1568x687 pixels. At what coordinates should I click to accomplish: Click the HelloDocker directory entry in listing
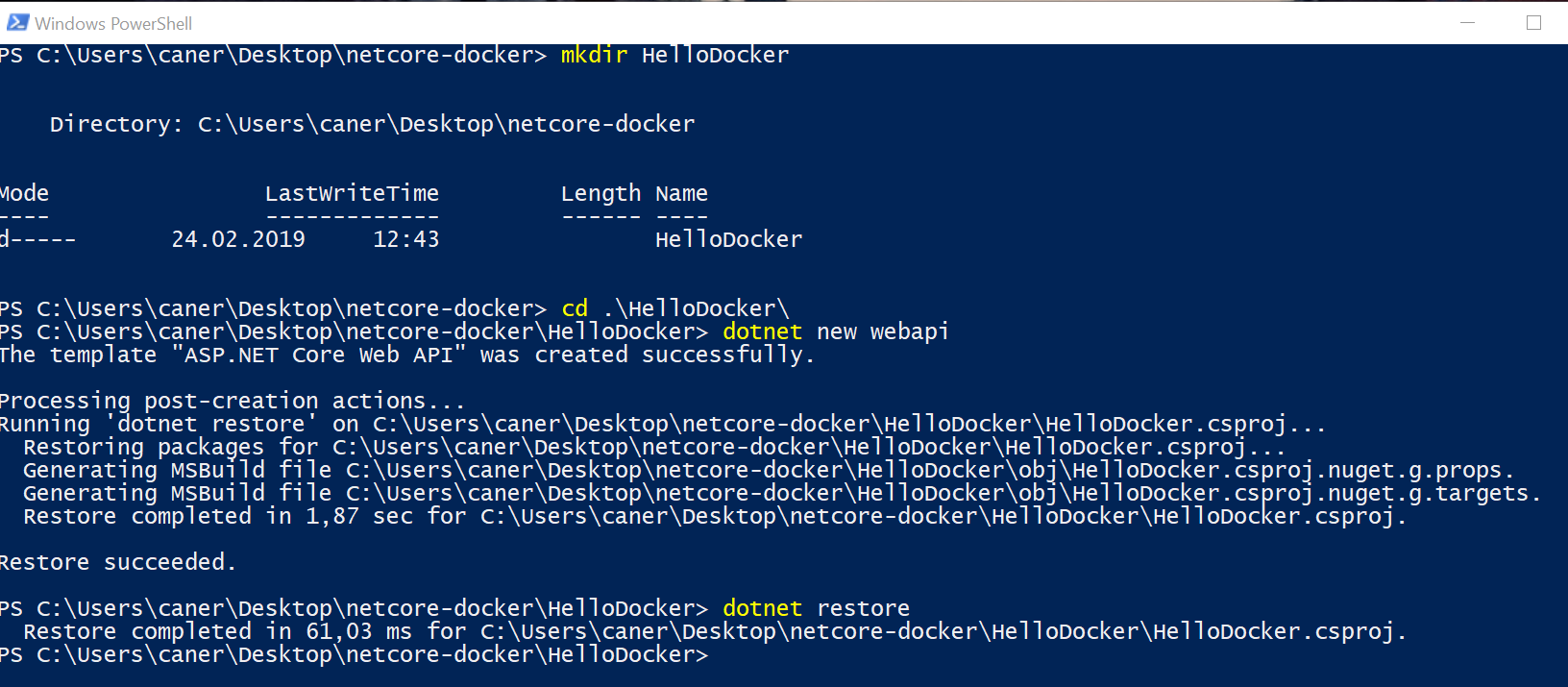click(728, 239)
